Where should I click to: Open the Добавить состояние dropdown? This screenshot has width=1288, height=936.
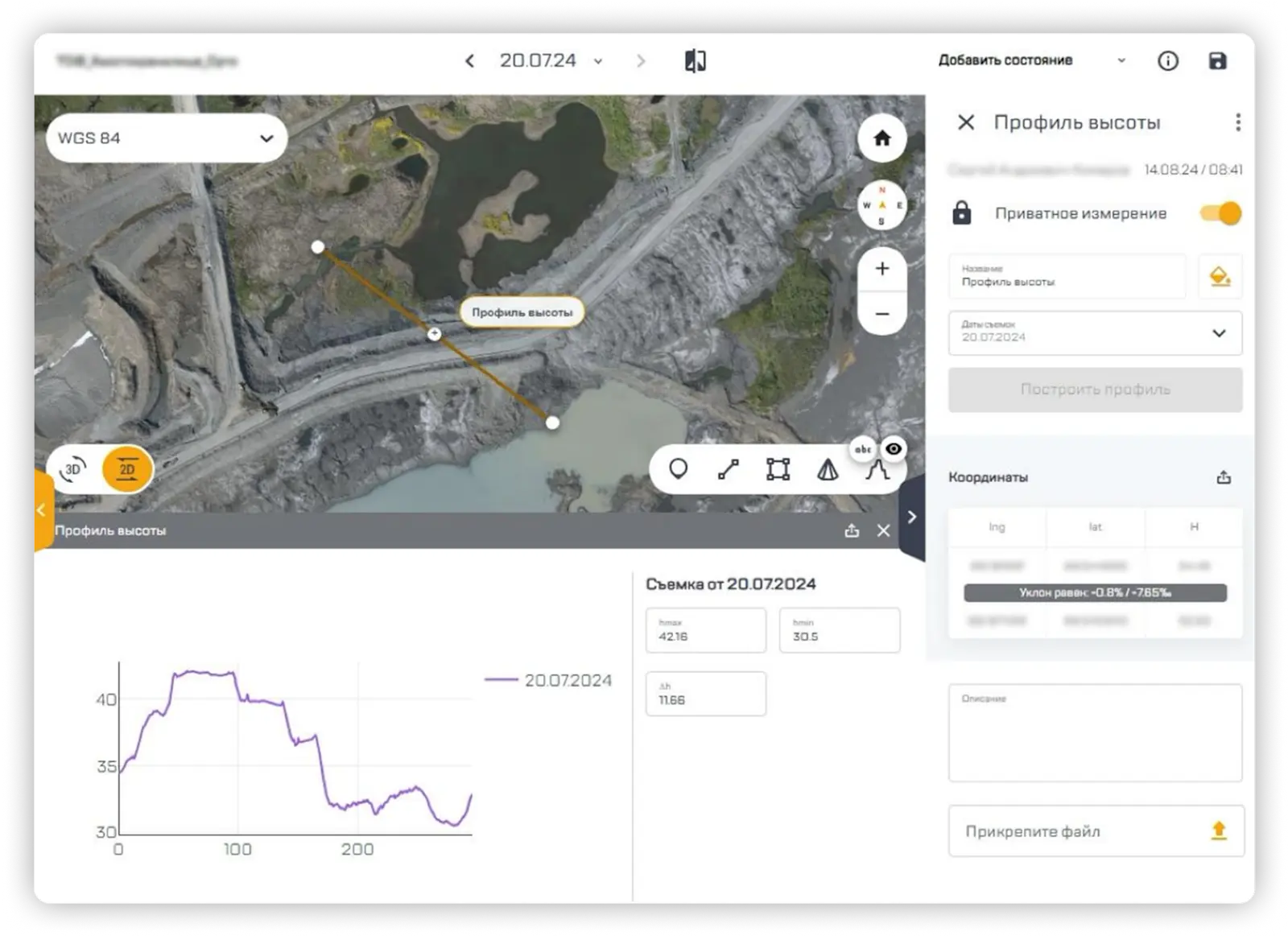(1031, 60)
